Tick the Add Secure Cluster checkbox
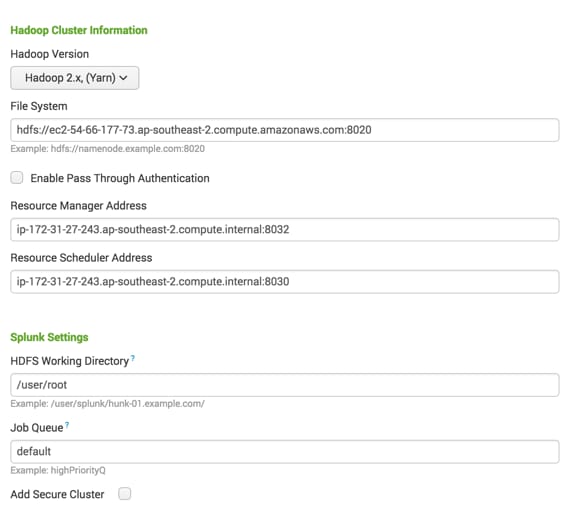This screenshot has height=525, width=568. pyautogui.click(x=125, y=493)
